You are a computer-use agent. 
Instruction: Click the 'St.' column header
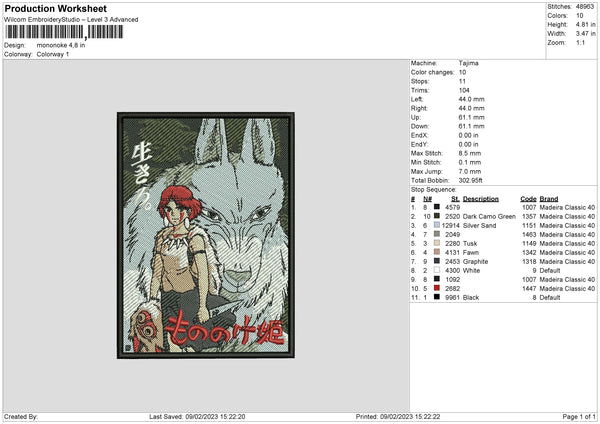pyautogui.click(x=455, y=199)
